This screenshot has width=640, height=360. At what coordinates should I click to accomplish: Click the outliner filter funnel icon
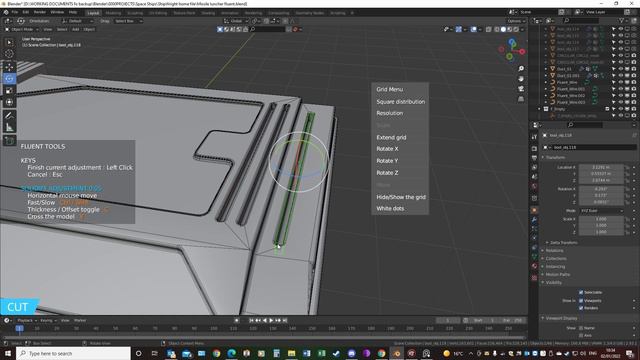coord(621,20)
